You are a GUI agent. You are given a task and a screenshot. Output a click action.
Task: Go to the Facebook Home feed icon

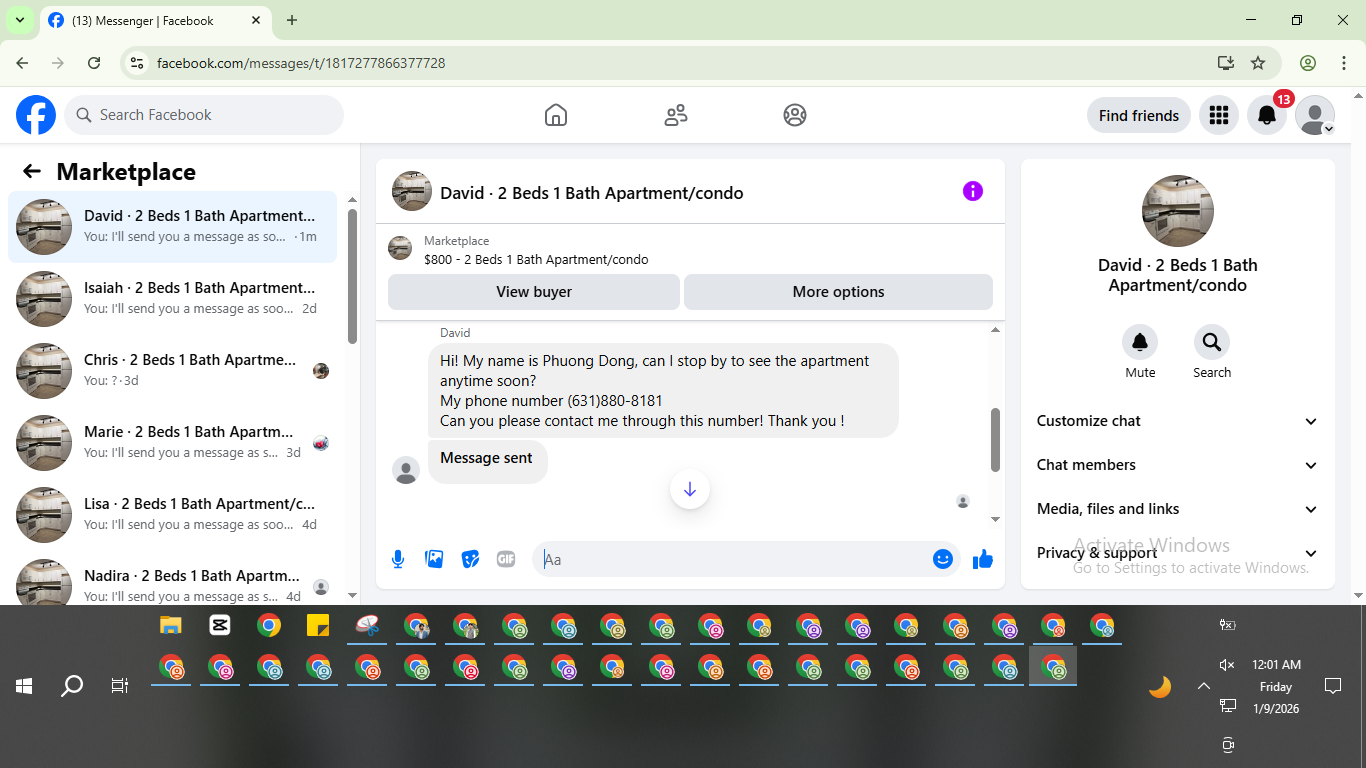(x=556, y=115)
